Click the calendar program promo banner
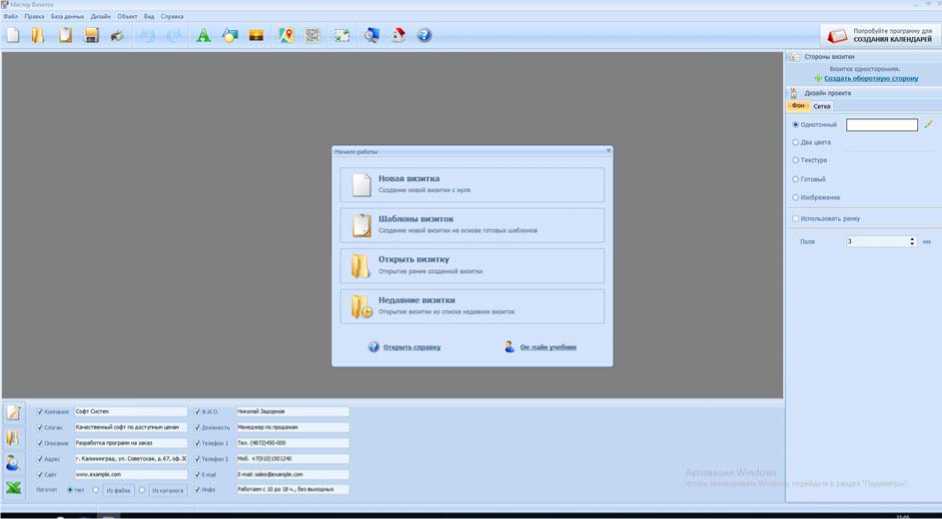 [x=879, y=35]
